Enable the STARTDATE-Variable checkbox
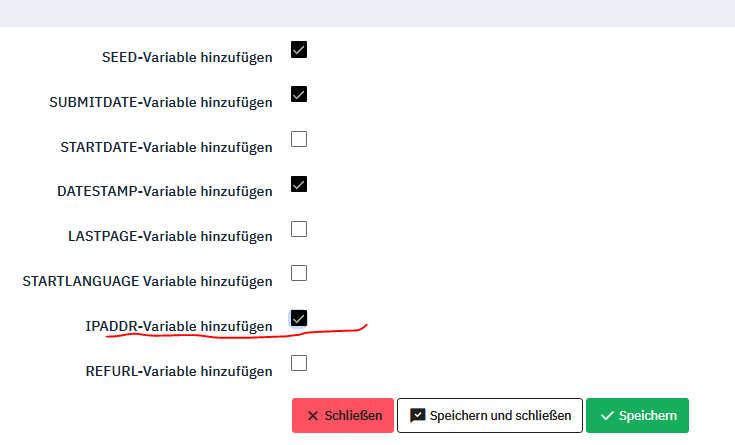 click(x=299, y=139)
